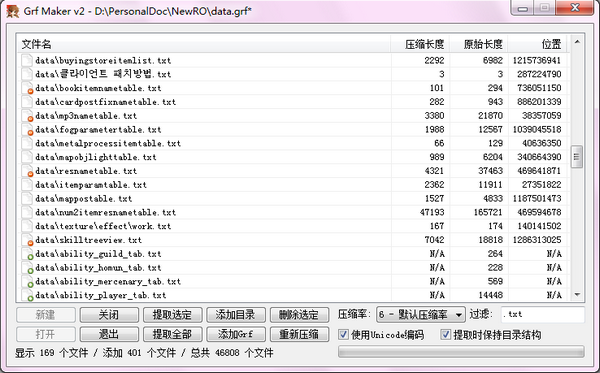
Task: Click the 提取全部 button
Action: coord(172,334)
